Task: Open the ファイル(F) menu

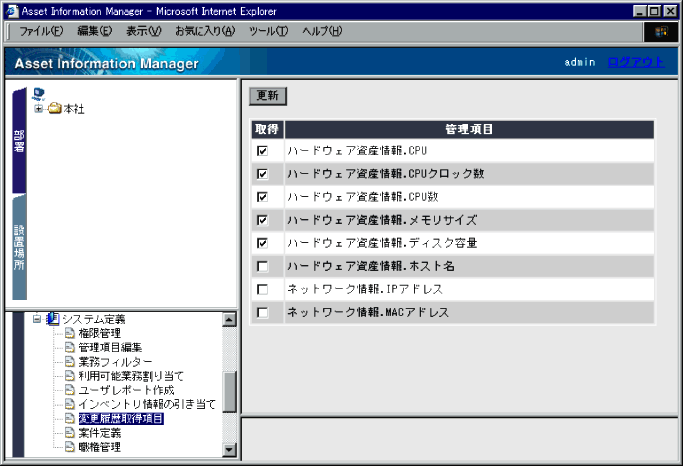Action: point(41,31)
